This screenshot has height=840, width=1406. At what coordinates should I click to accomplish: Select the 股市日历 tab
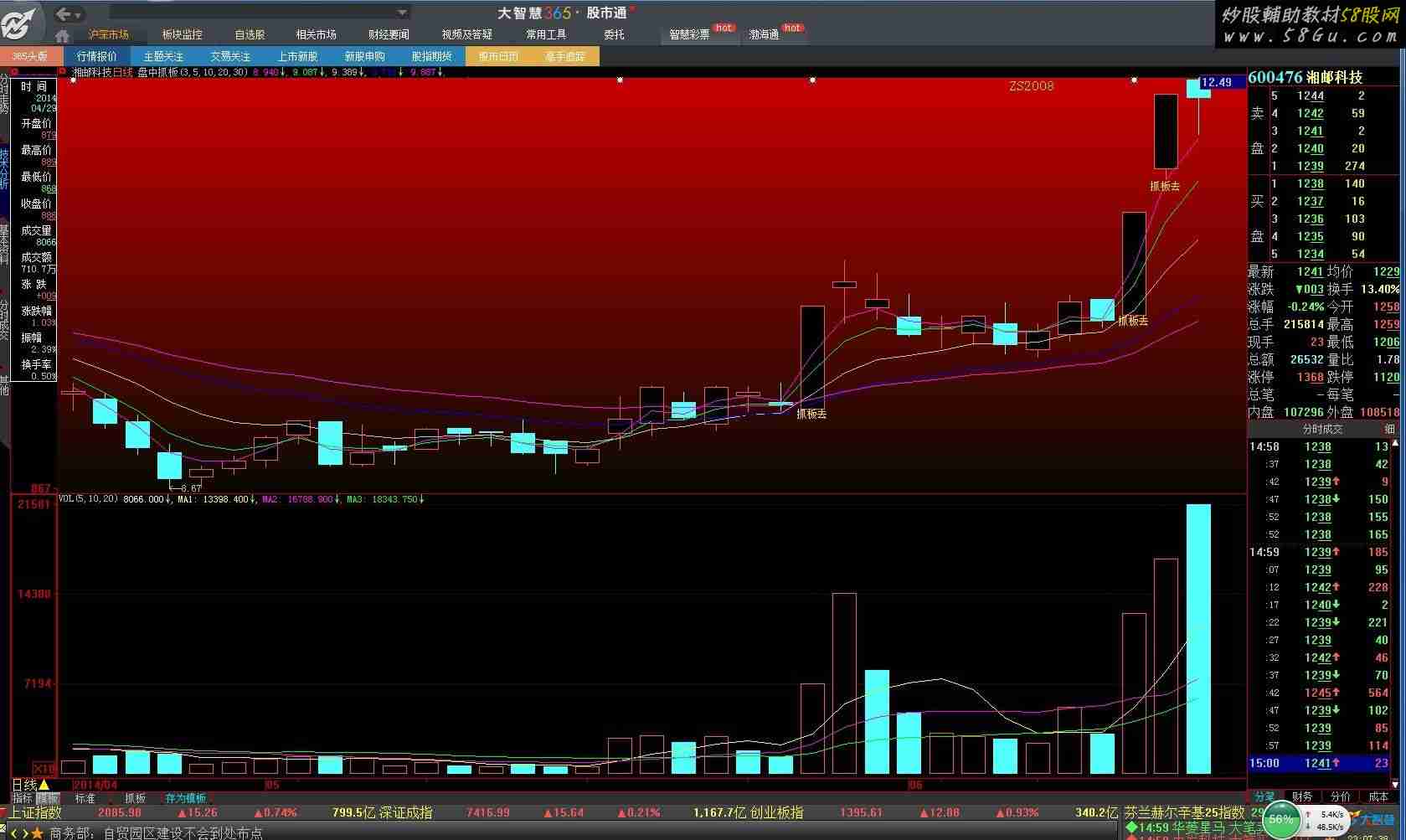tap(498, 56)
